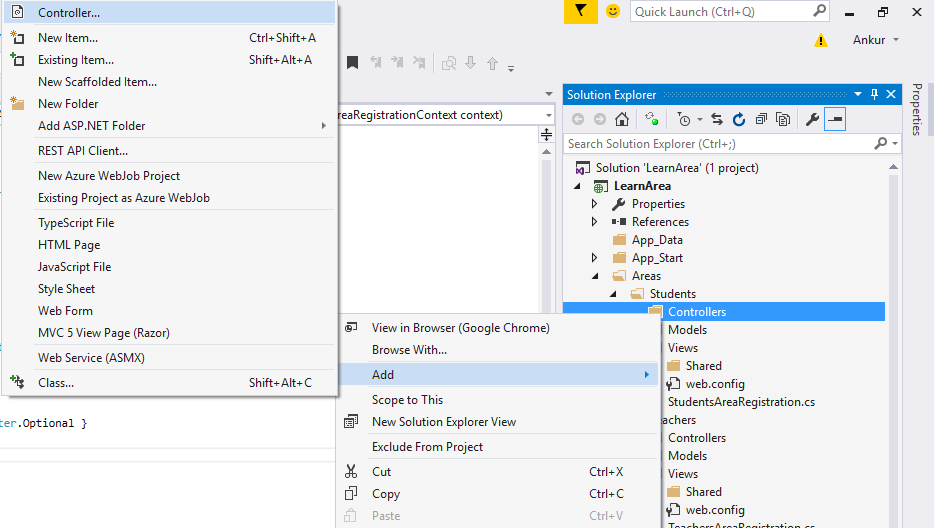This screenshot has width=935, height=528.
Task: Open Properties via the wrench icon
Action: tap(812, 119)
